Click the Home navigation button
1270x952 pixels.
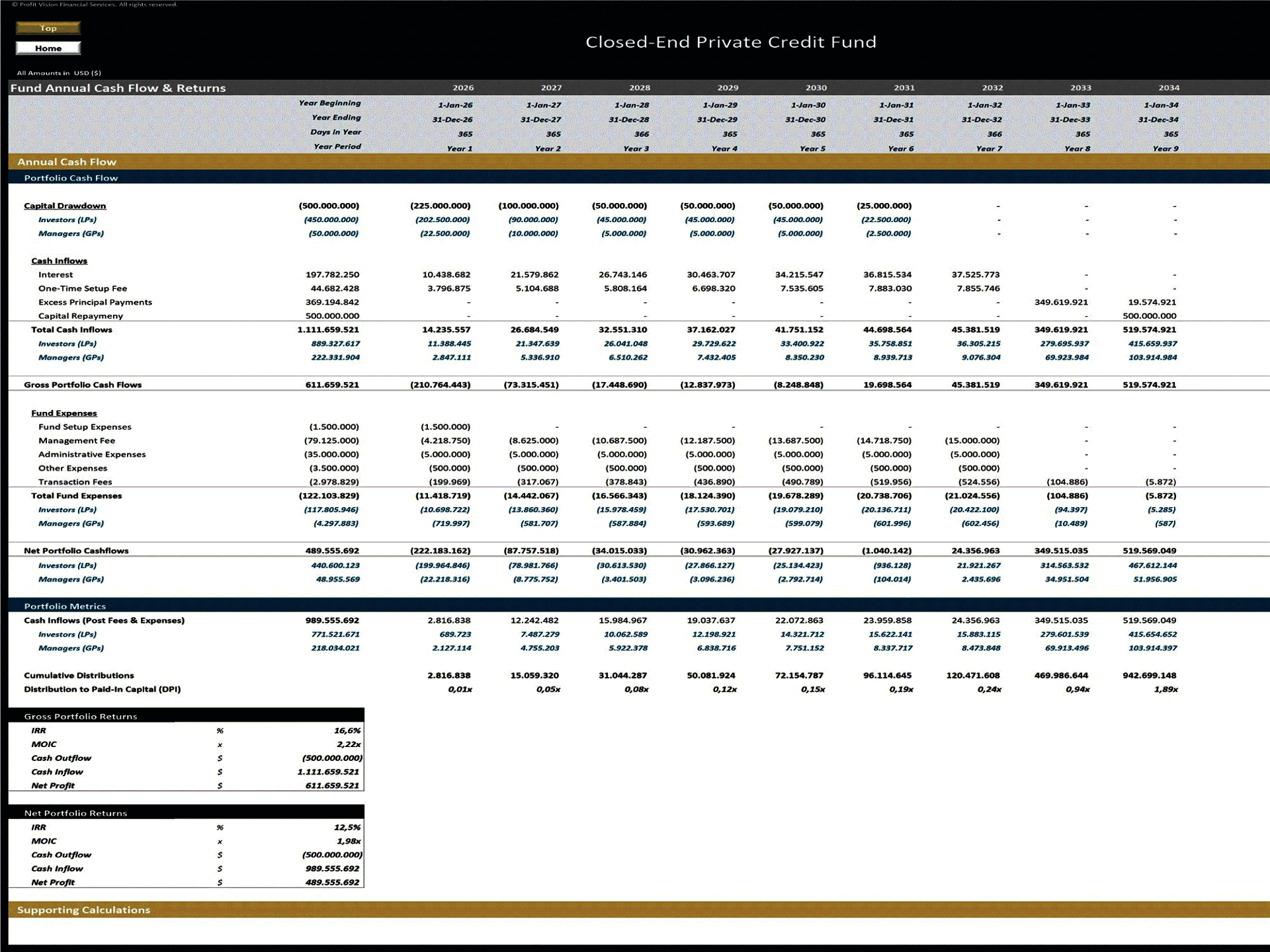[48, 48]
